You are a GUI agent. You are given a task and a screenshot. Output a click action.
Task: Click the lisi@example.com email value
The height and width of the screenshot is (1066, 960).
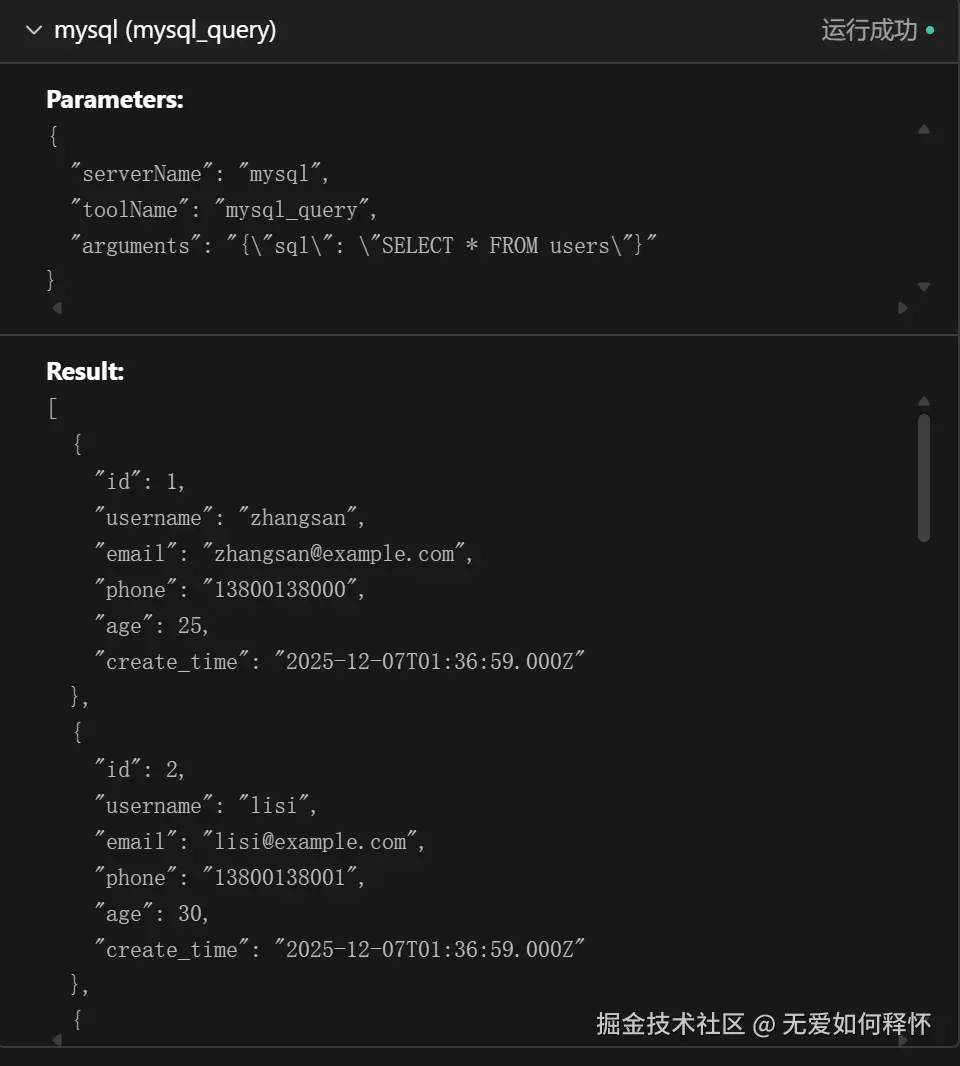click(310, 842)
